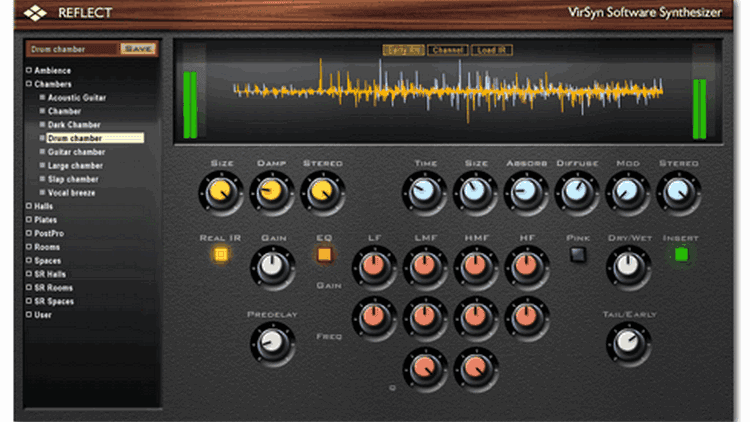750x422 pixels.
Task: Toggle the Real IR button
Action: point(221,253)
